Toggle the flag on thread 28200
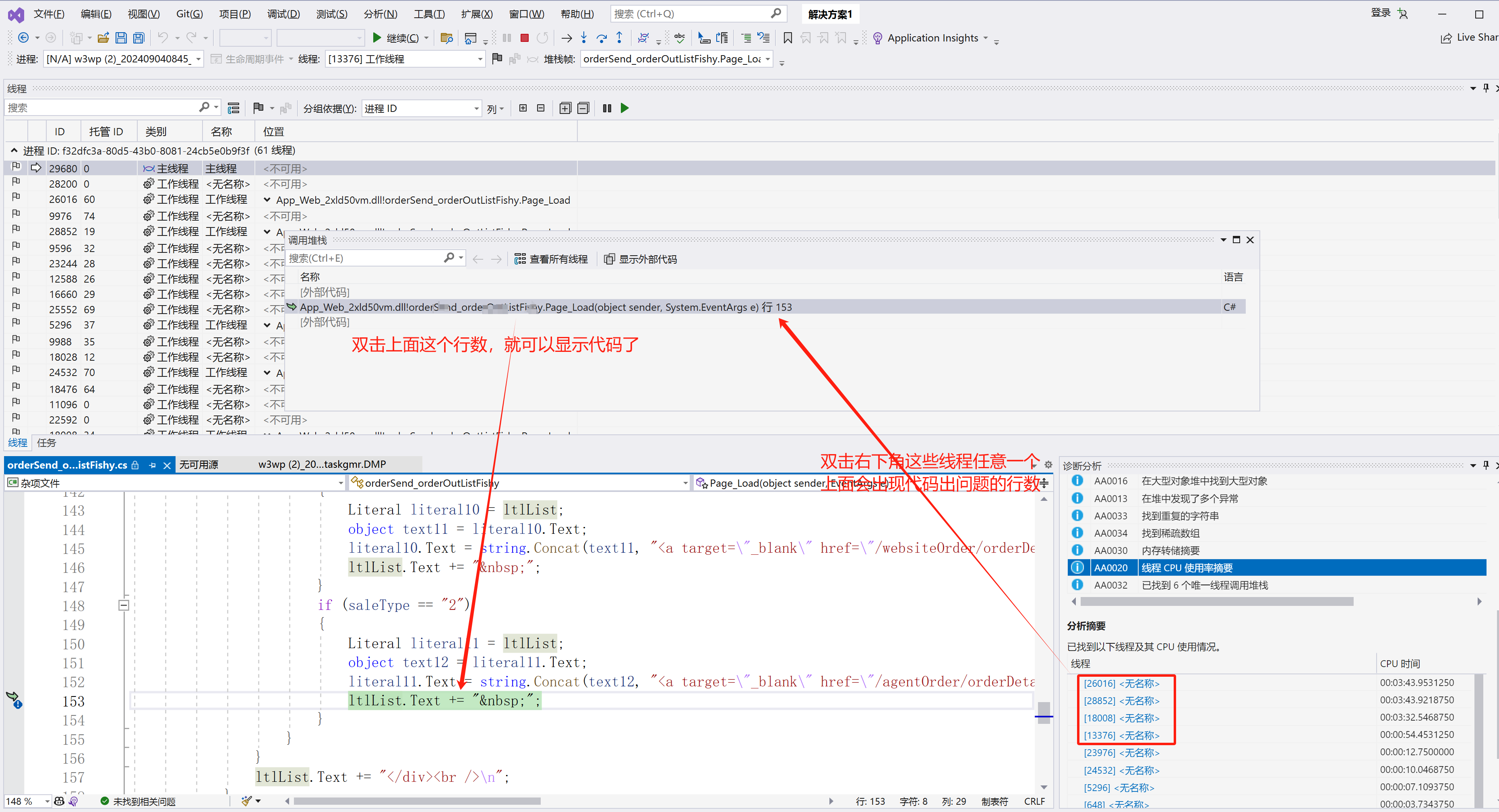 pos(16,183)
